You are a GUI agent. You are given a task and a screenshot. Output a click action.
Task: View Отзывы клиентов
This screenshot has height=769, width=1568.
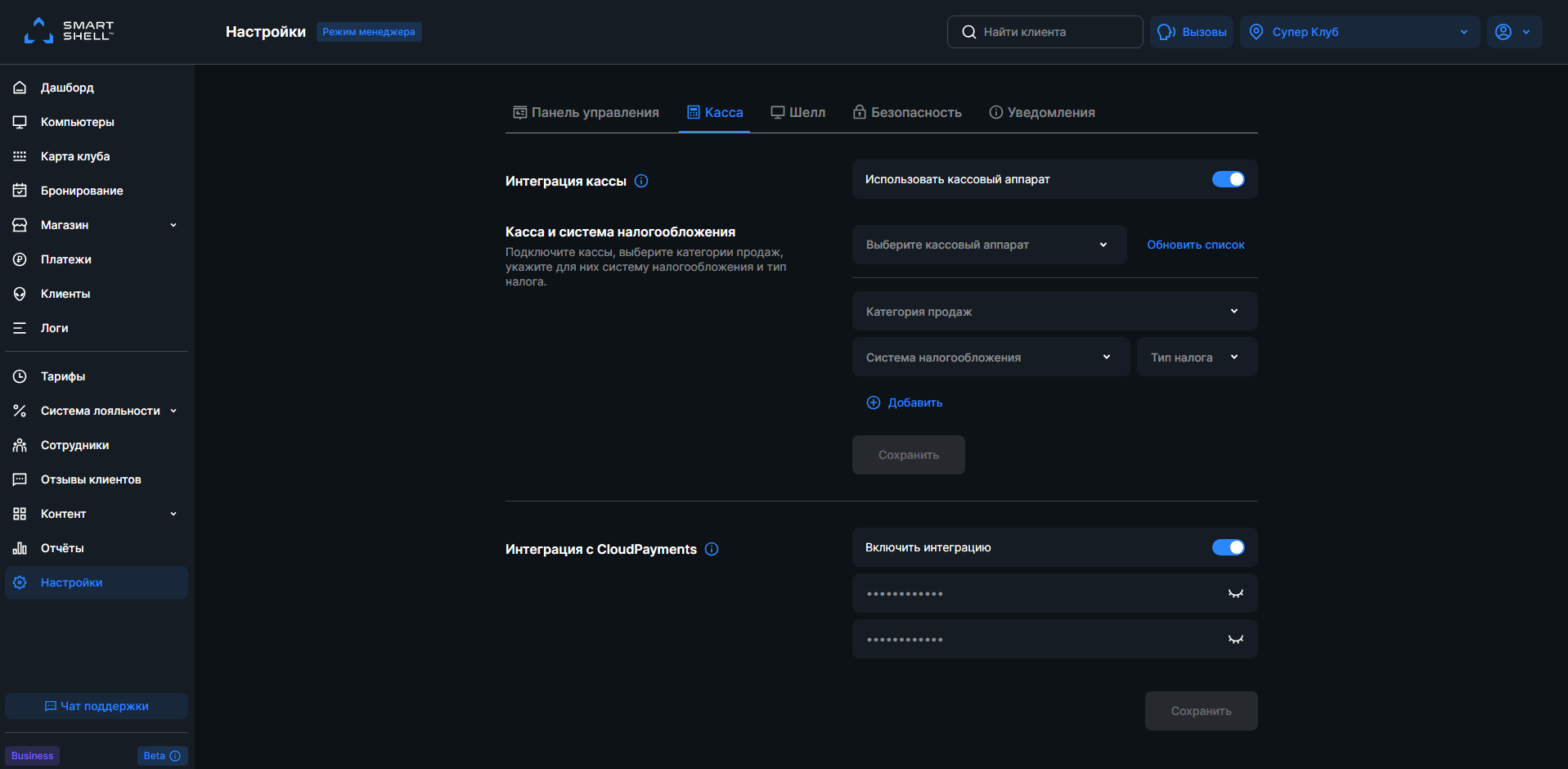point(91,479)
